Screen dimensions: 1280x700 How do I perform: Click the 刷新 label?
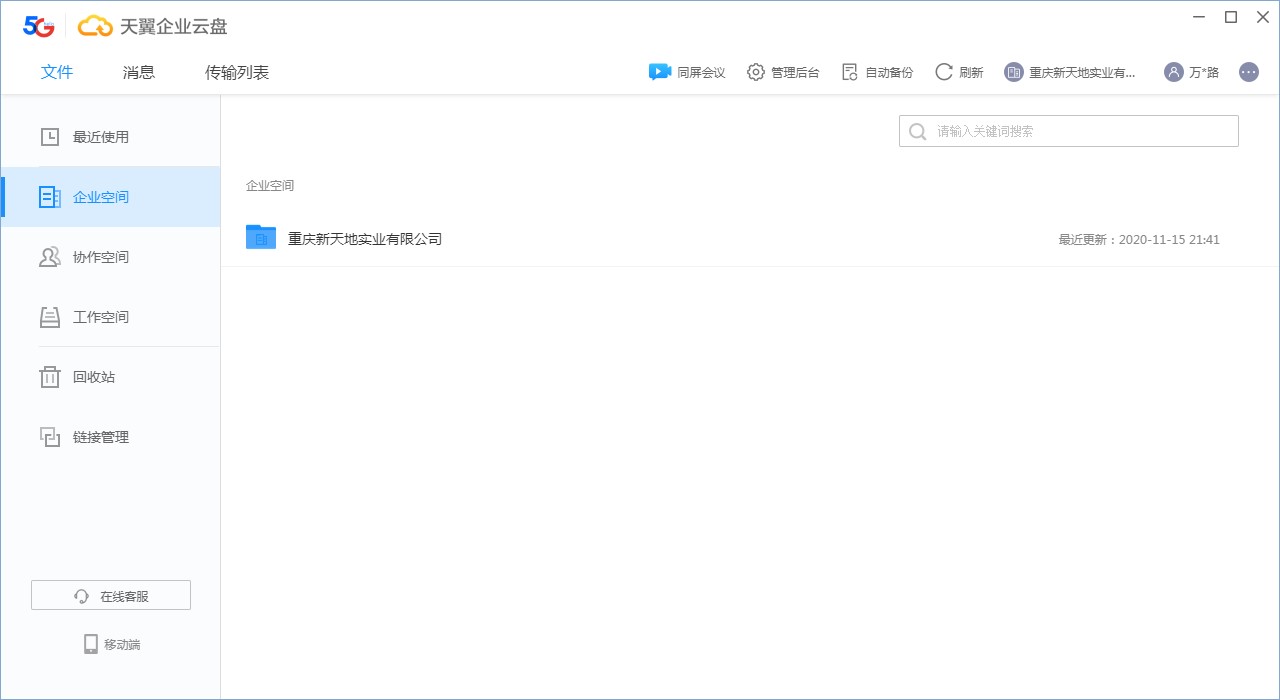[971, 72]
